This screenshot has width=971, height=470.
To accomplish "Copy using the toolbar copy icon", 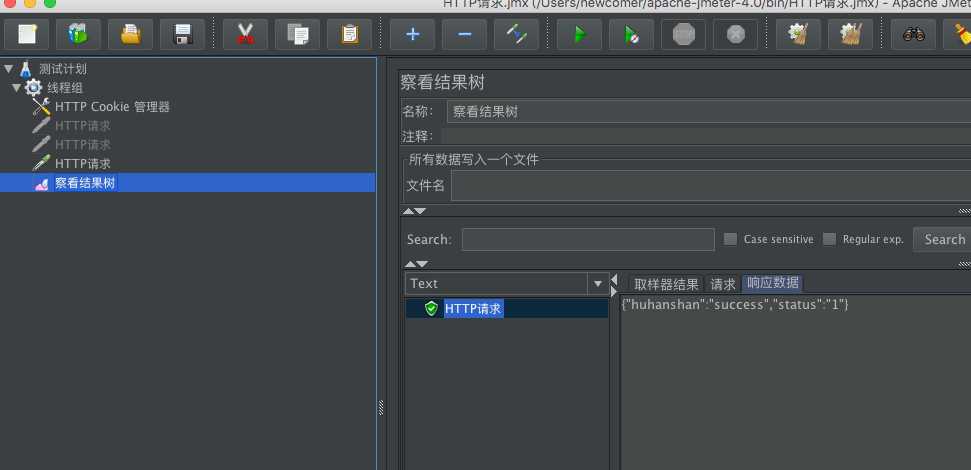I will 297,34.
